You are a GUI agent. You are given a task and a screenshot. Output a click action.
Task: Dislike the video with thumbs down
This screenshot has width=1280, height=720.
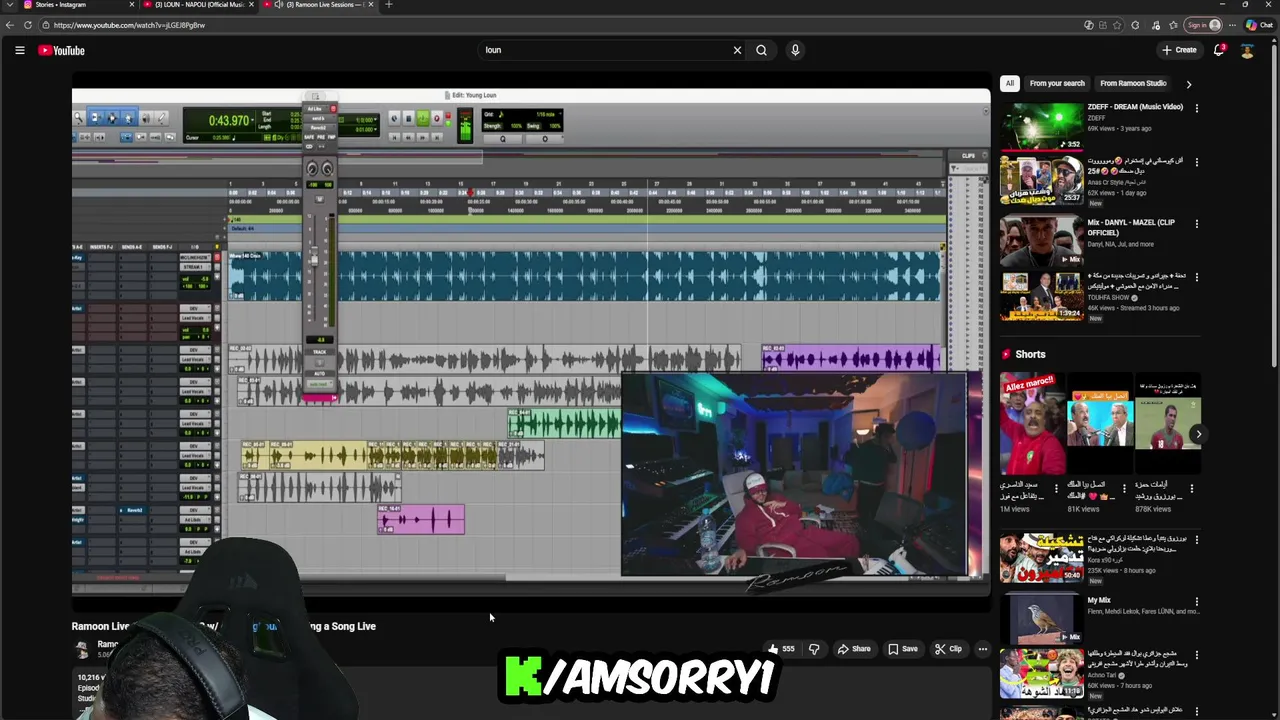click(x=814, y=649)
